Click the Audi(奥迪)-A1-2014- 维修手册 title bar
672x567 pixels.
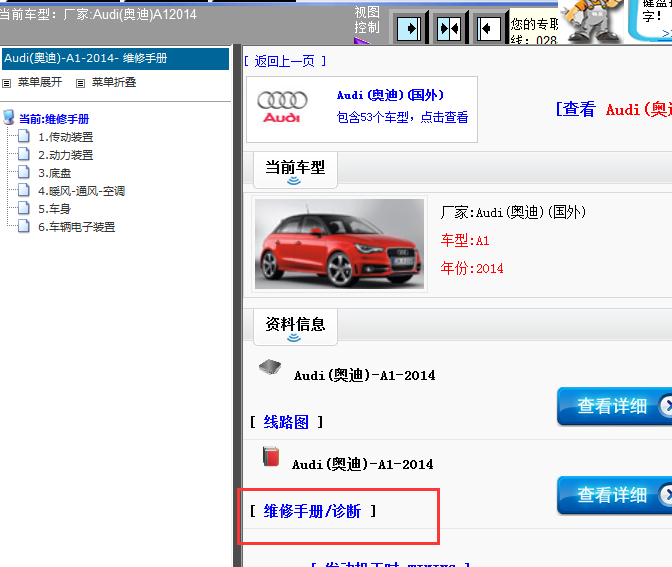(116, 58)
